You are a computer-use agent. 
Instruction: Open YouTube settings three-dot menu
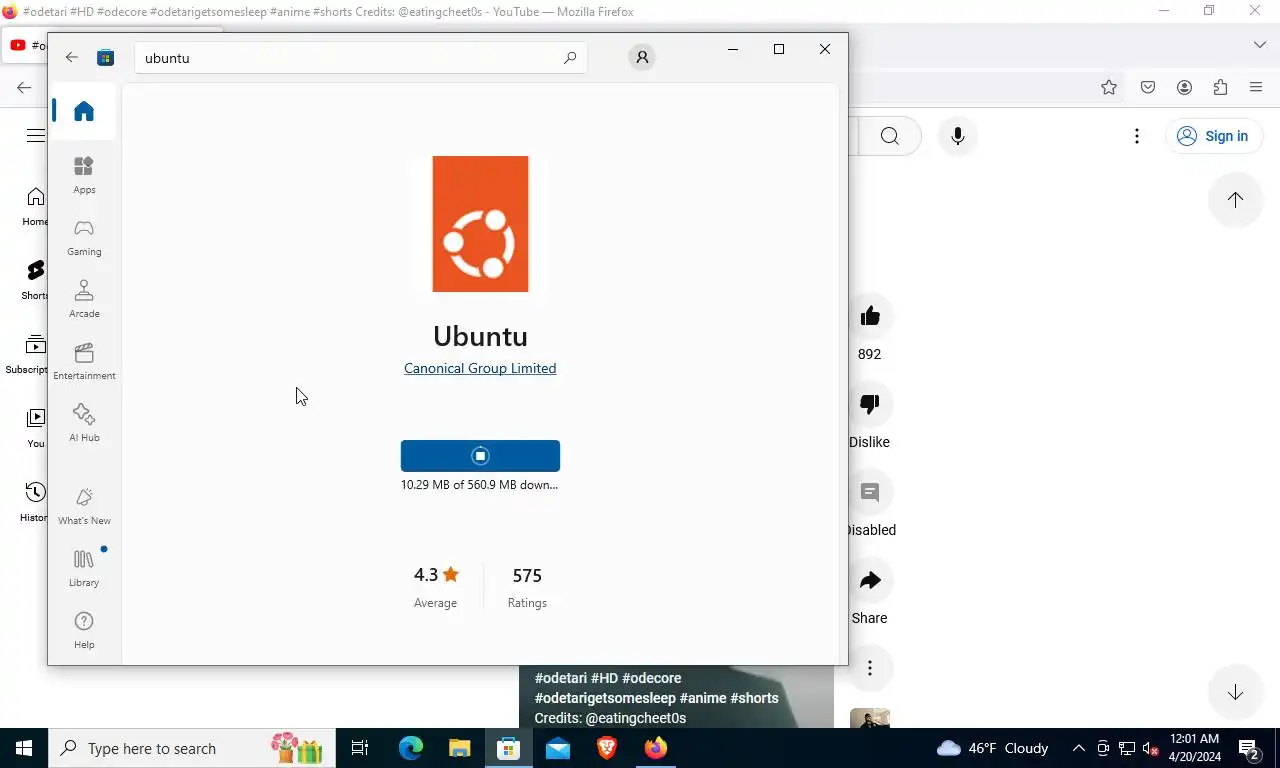[x=1136, y=136]
